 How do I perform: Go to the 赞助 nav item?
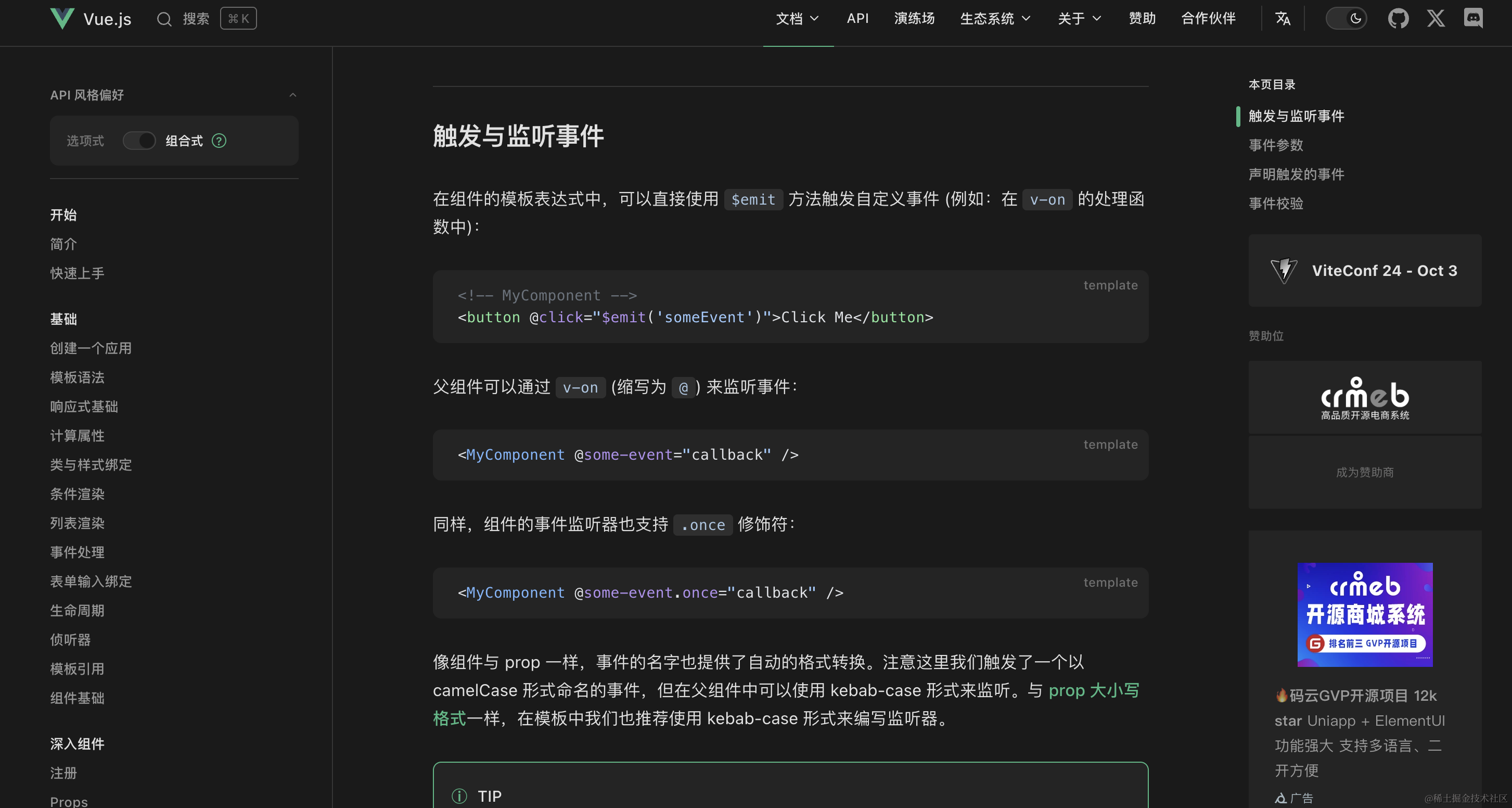(x=1142, y=19)
